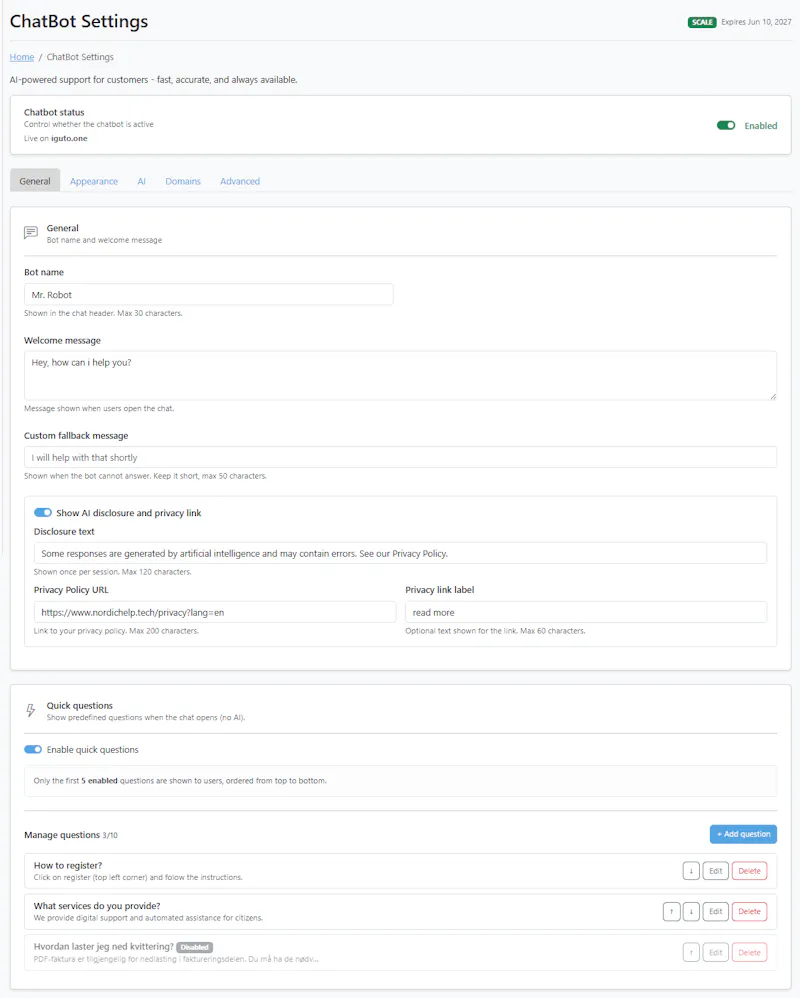Click the 'Expires Jun 10, 2027' text
Screen dimensions: 800x998
(x=756, y=22)
